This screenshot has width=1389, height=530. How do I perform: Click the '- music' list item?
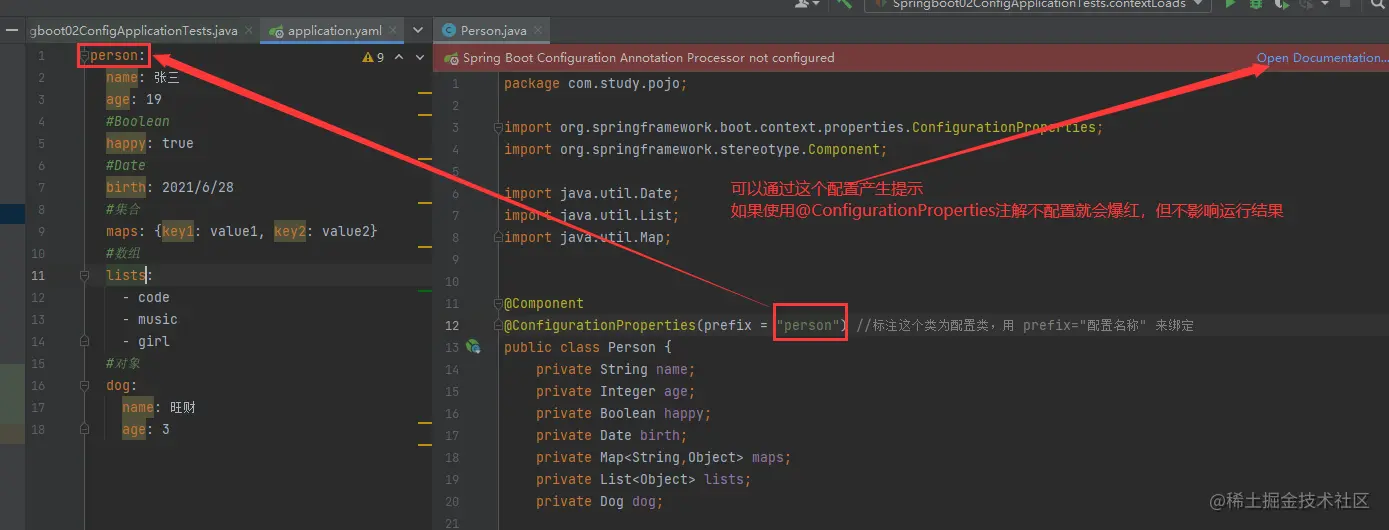point(150,320)
